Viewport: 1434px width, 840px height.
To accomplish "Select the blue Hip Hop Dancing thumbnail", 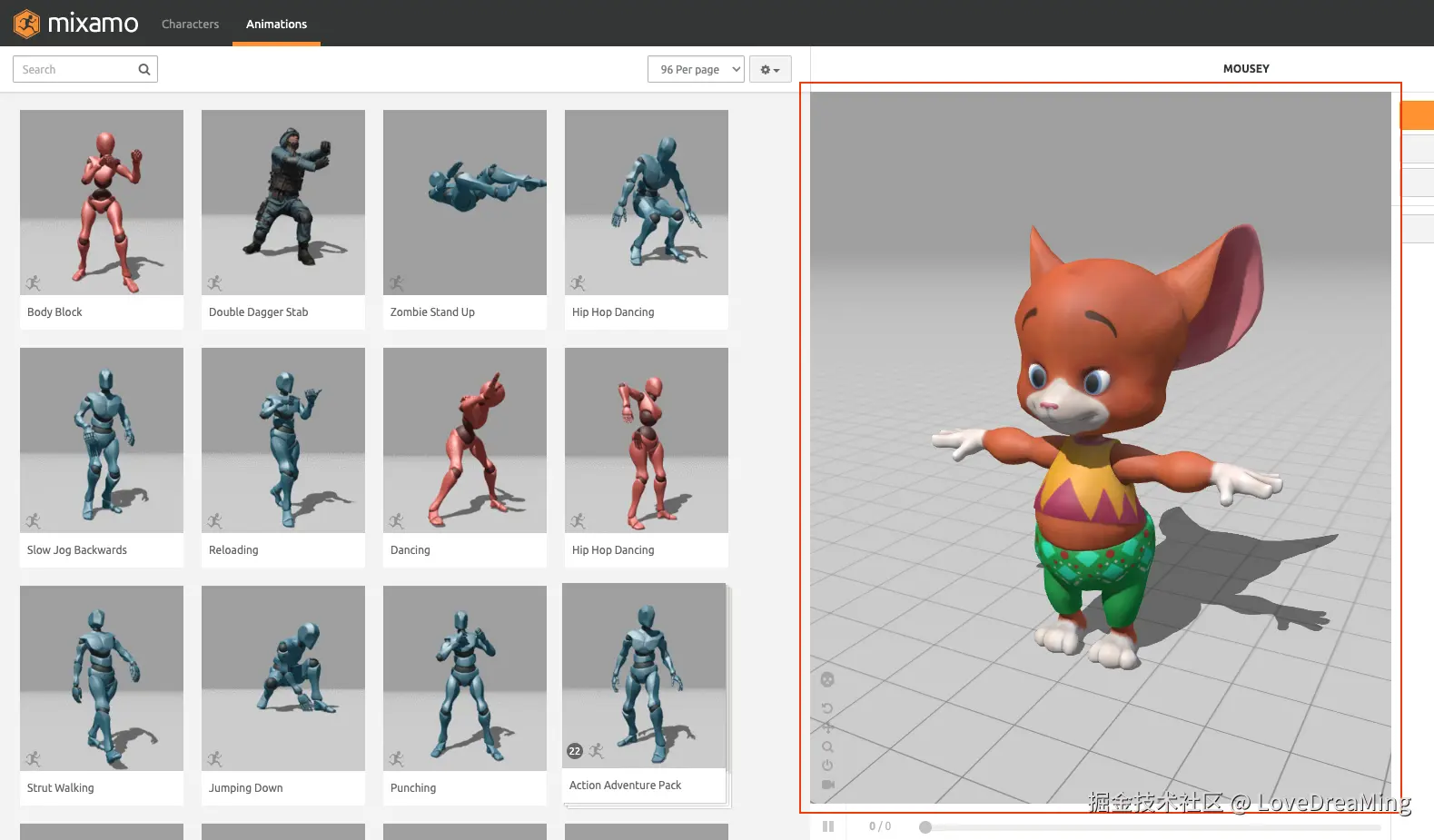I will coord(647,203).
